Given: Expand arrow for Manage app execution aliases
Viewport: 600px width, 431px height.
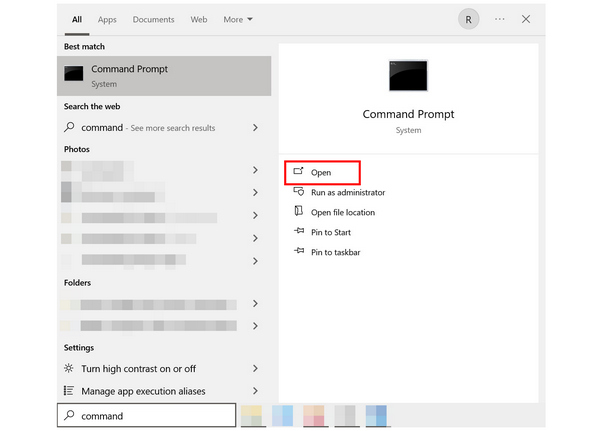Looking at the screenshot, I should tap(255, 391).
